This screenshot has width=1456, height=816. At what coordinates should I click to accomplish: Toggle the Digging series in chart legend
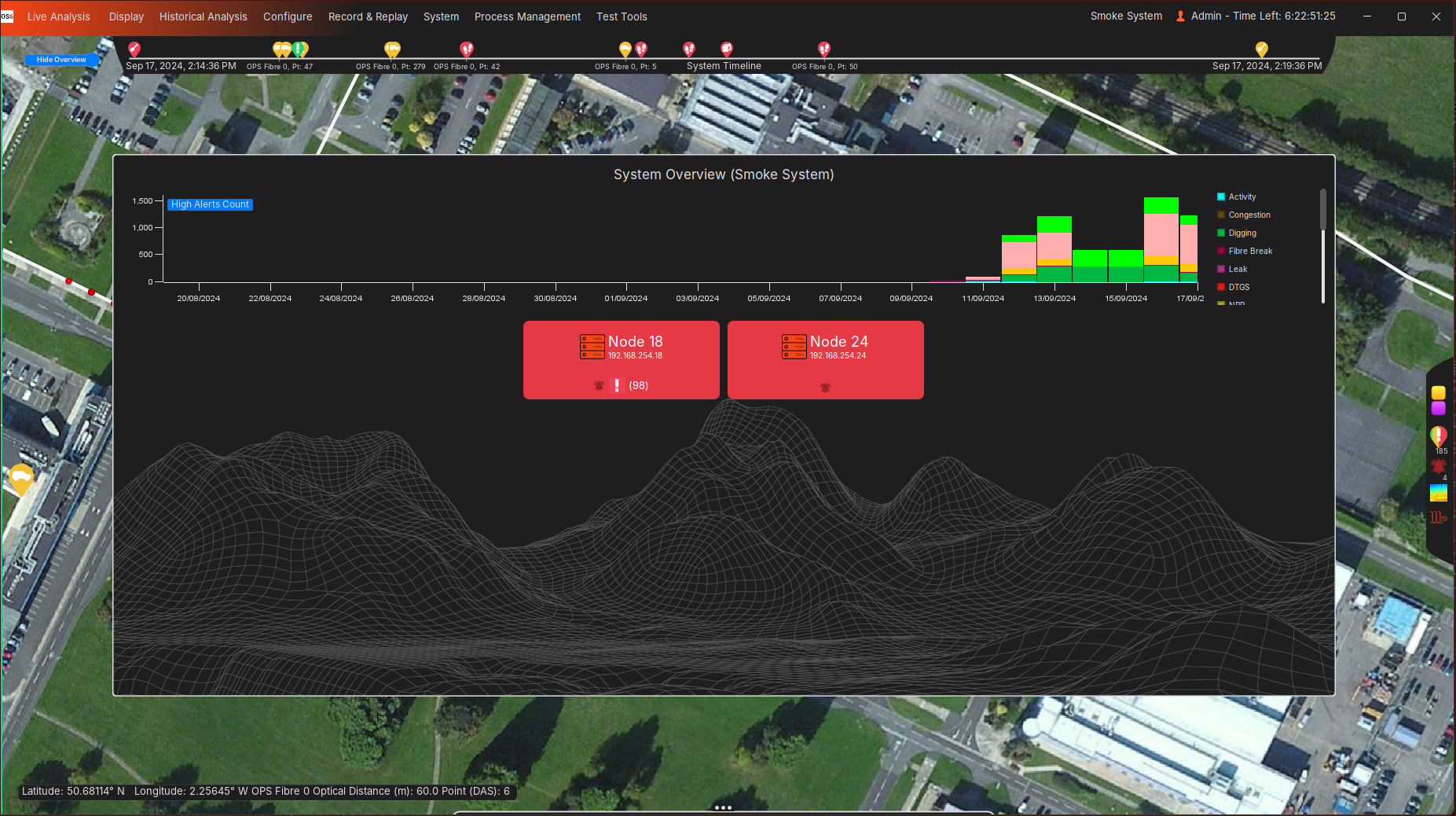1241,233
